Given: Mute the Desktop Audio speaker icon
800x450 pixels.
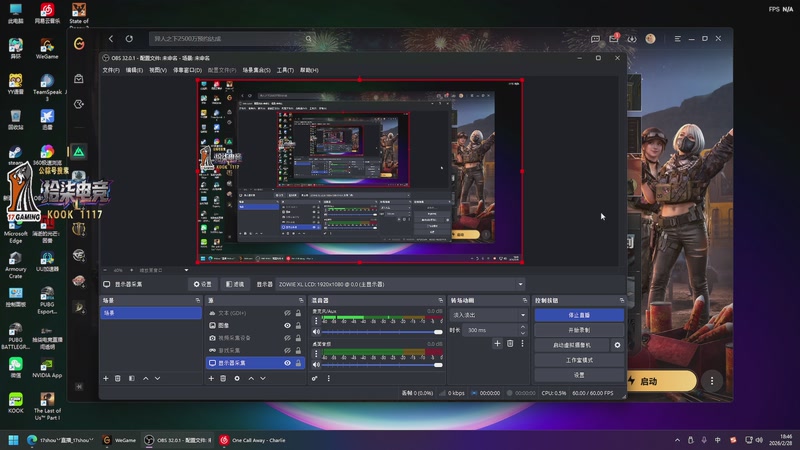Looking at the screenshot, I should pos(316,365).
